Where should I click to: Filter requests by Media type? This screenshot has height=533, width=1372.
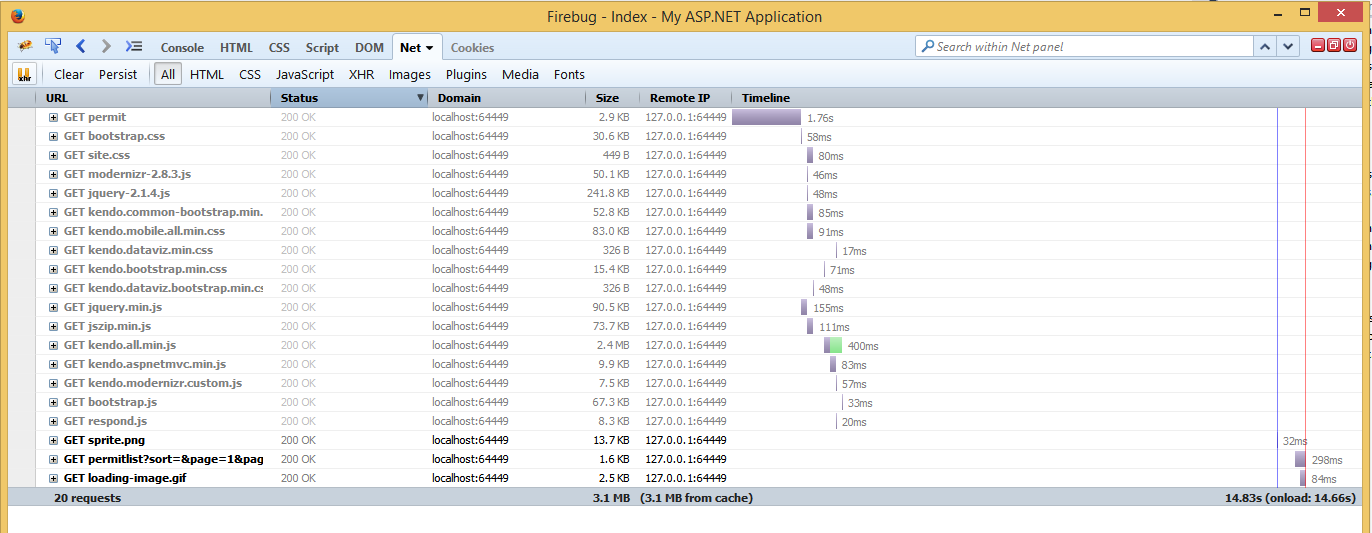tap(520, 74)
